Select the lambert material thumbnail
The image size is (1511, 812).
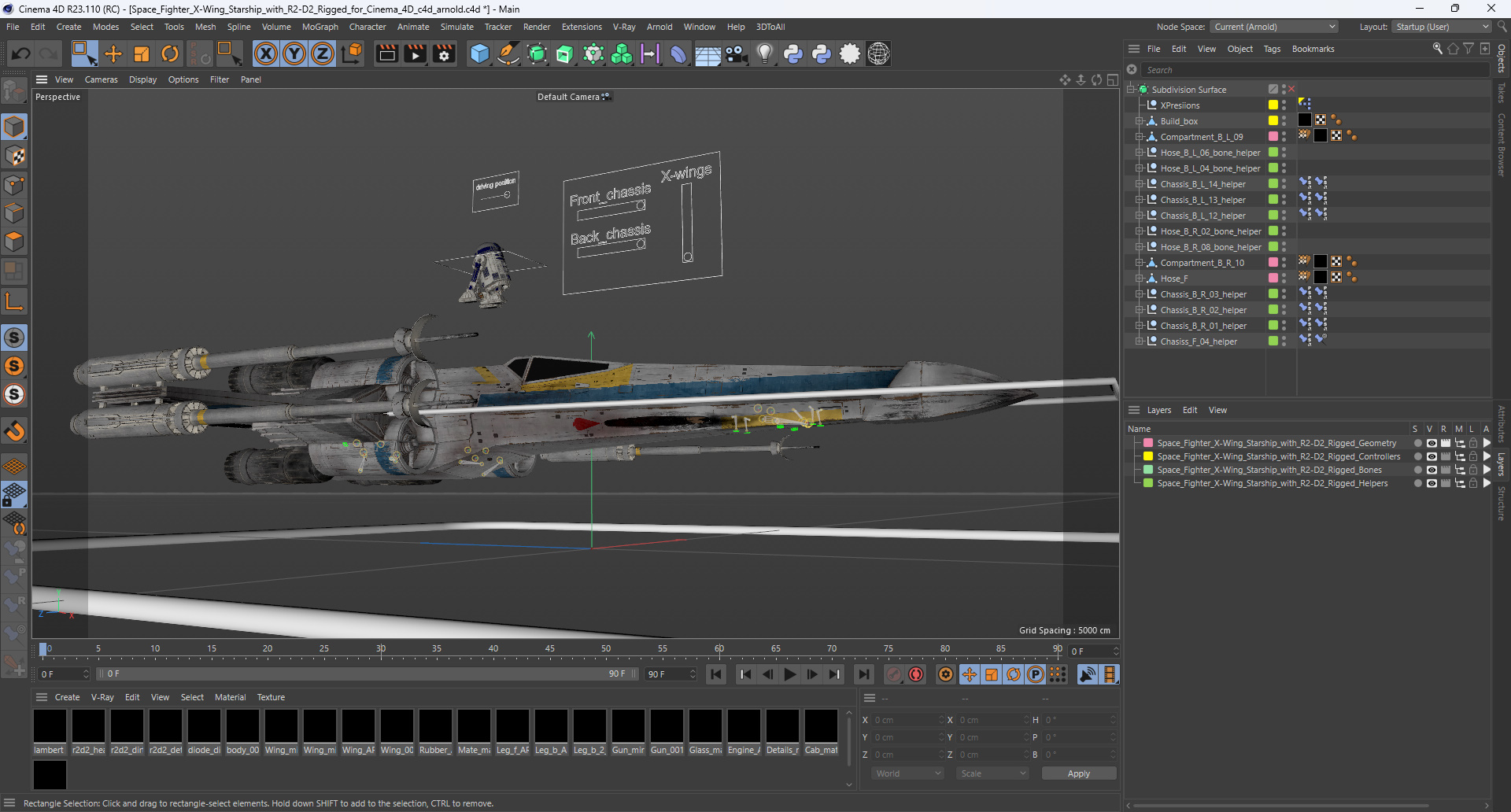(x=50, y=726)
